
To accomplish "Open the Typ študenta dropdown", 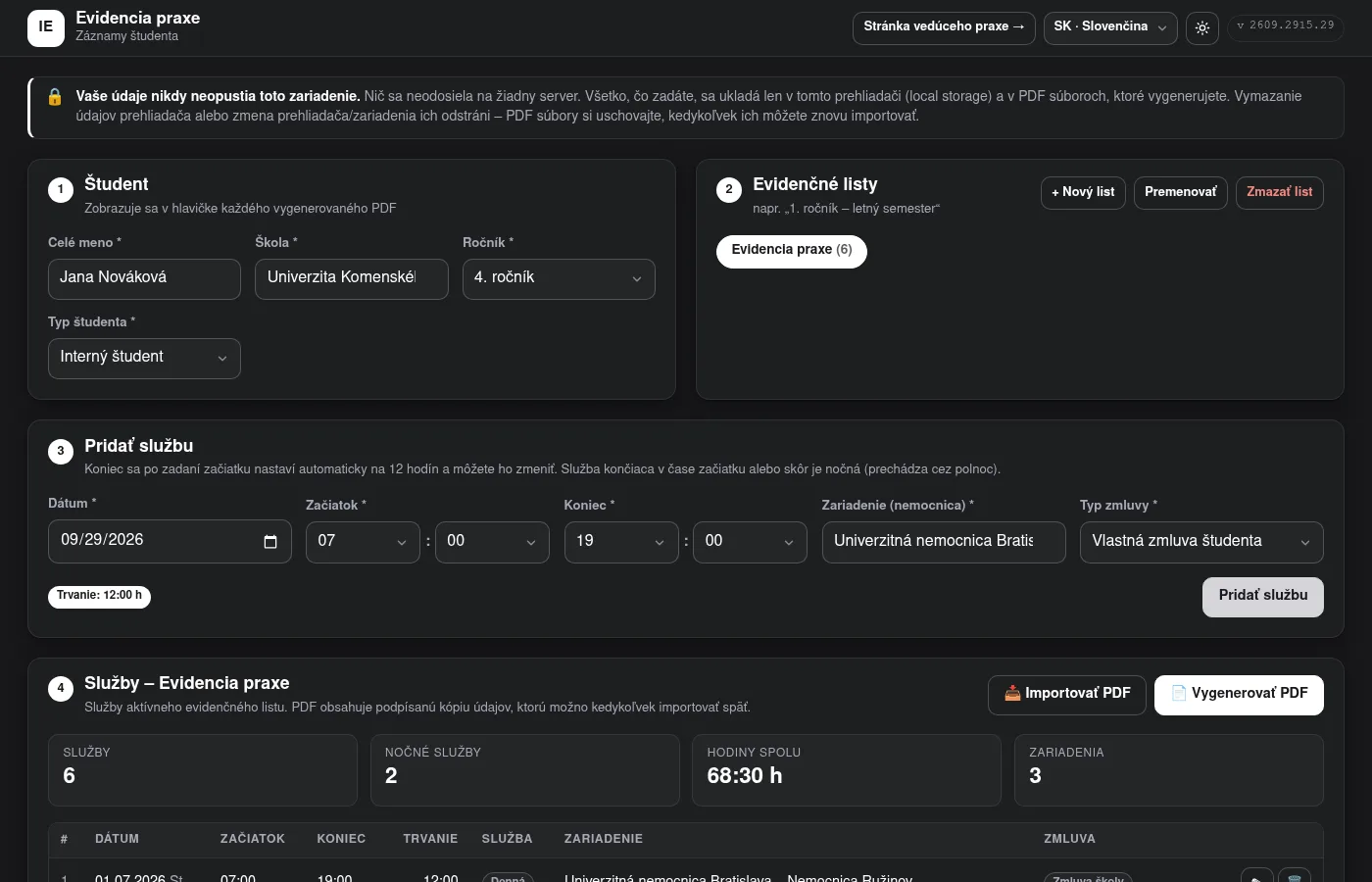I will pyautogui.click(x=144, y=358).
